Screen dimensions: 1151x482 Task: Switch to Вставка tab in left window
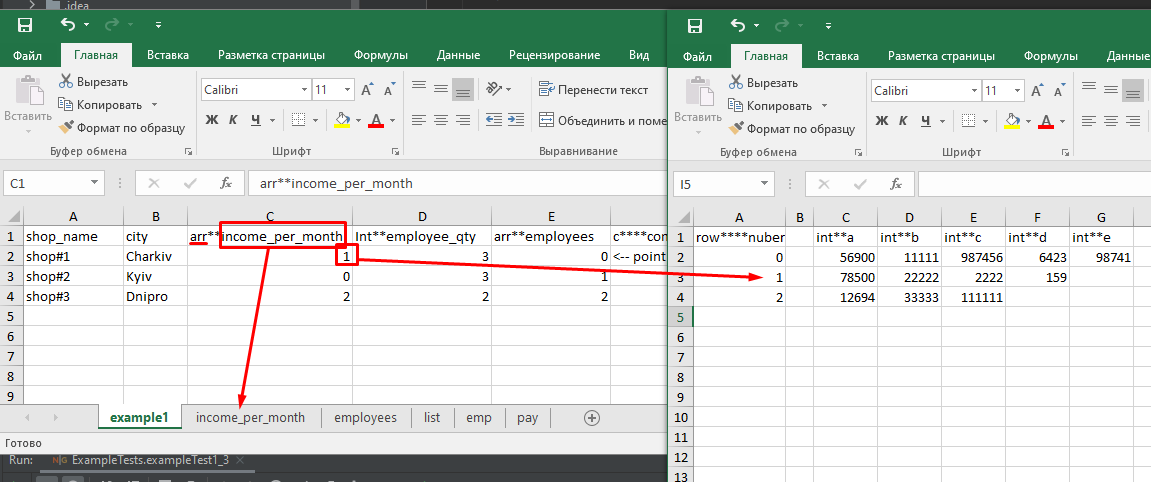(x=167, y=55)
